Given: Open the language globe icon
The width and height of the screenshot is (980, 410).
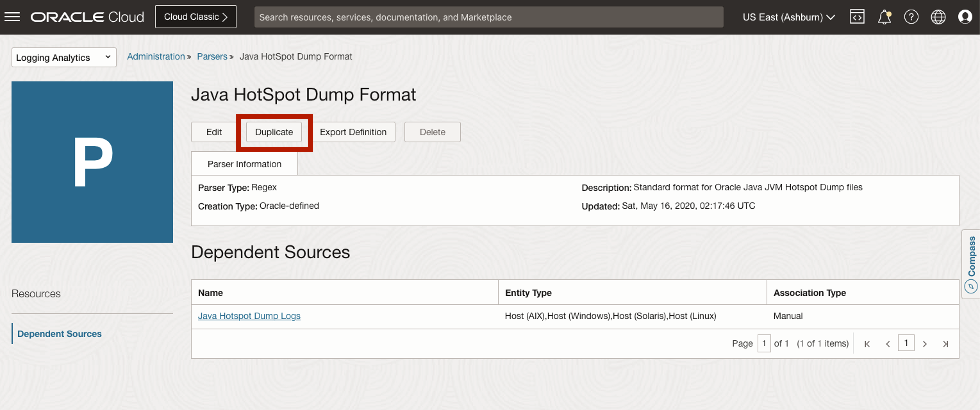Looking at the screenshot, I should coord(938,17).
